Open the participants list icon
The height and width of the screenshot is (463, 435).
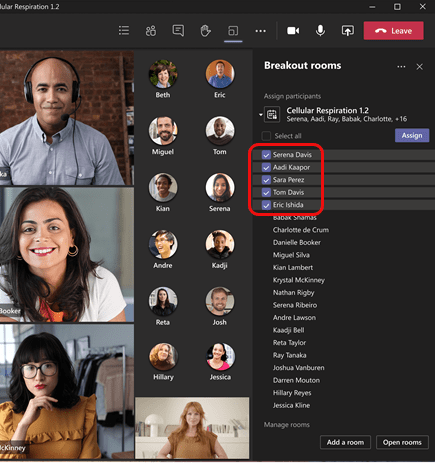(124, 31)
